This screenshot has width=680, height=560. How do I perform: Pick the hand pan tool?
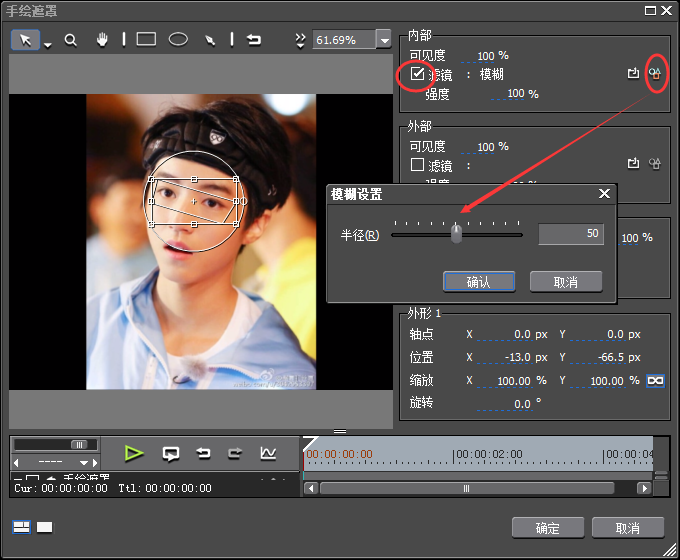(101, 40)
